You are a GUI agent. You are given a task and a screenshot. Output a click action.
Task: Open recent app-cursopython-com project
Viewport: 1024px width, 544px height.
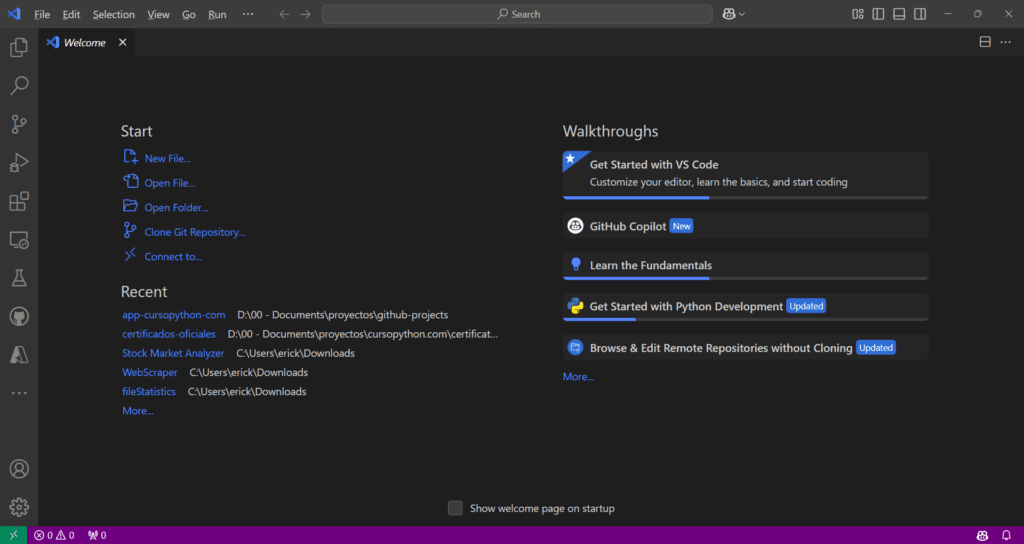click(x=174, y=315)
